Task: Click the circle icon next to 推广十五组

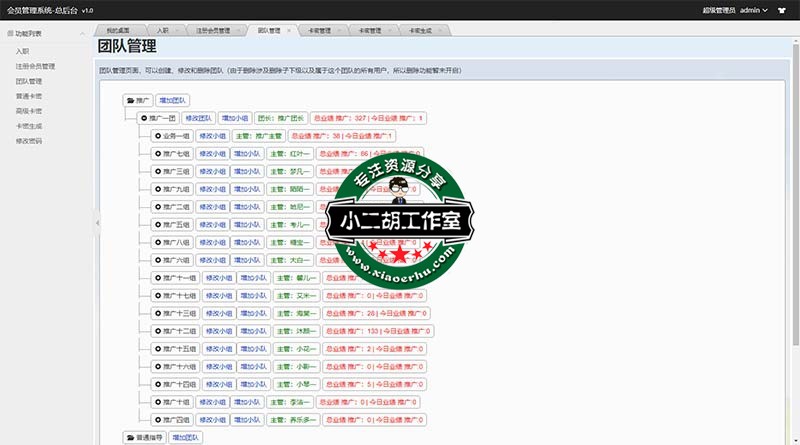Action: pos(157,349)
